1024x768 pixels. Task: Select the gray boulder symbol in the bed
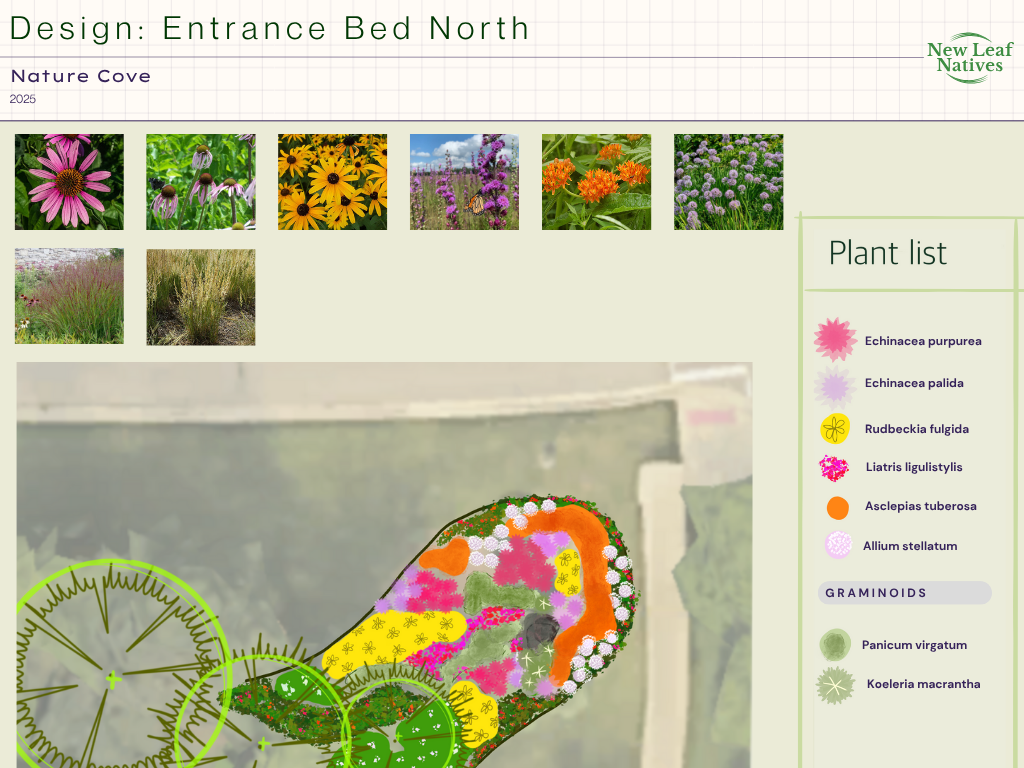pyautogui.click(x=540, y=630)
